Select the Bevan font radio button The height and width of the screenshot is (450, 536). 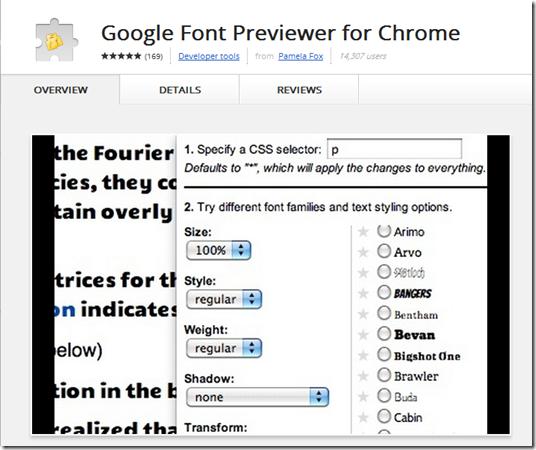tap(384, 333)
